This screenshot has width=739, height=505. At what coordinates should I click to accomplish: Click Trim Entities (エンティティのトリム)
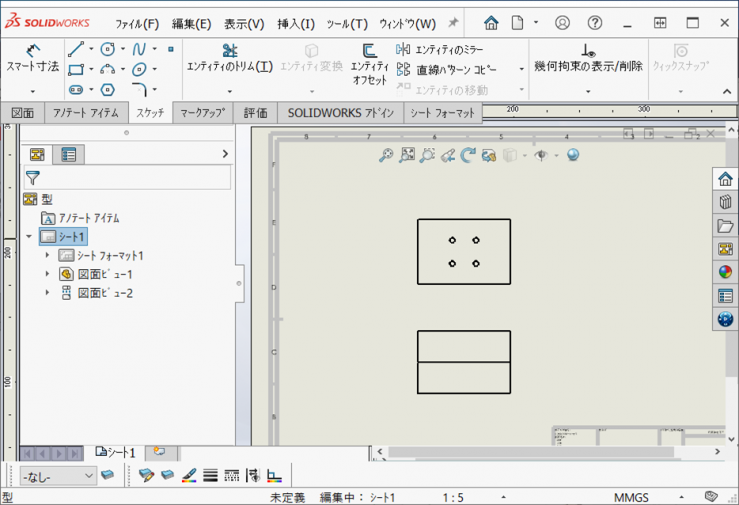[x=230, y=58]
